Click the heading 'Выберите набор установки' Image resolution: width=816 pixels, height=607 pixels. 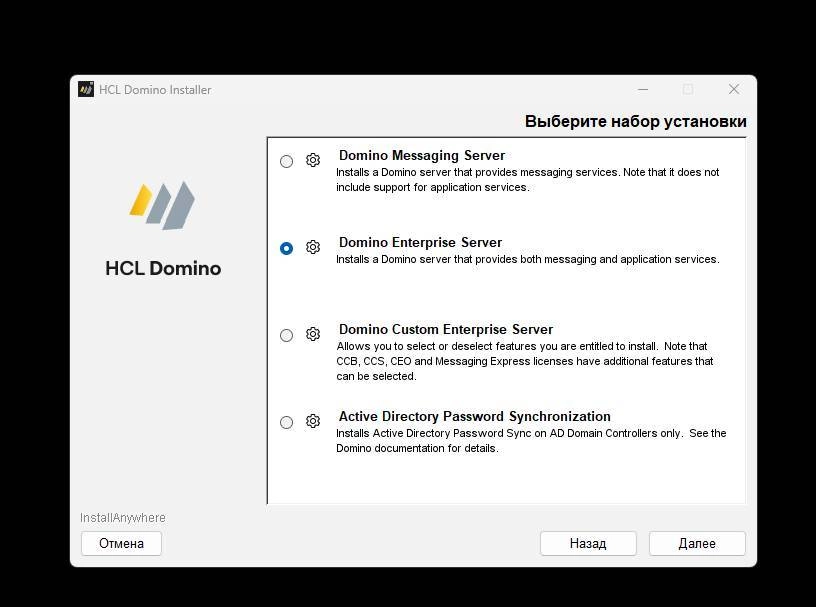(635, 121)
